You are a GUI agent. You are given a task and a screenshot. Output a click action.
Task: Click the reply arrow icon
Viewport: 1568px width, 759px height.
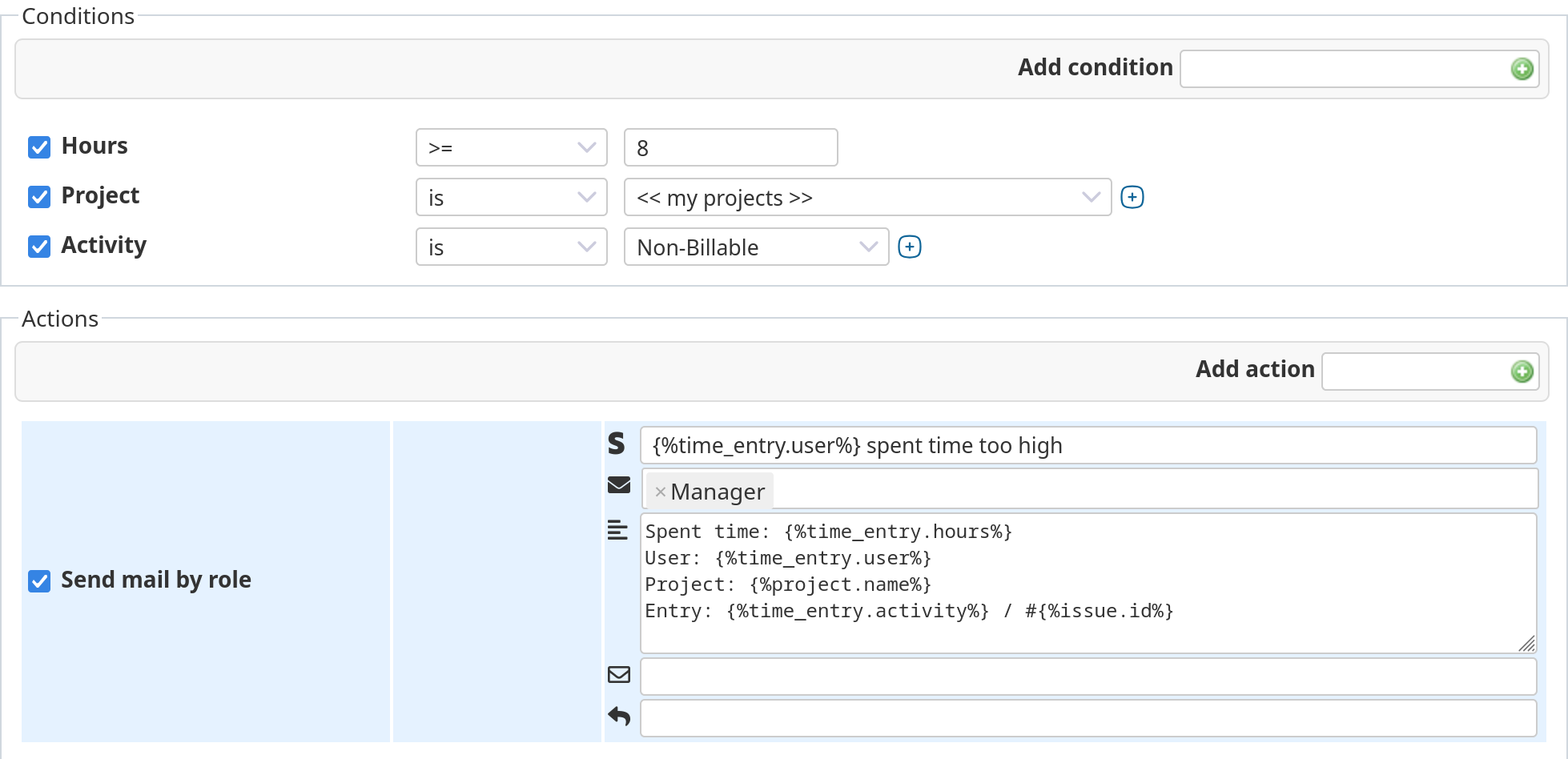pos(618,716)
